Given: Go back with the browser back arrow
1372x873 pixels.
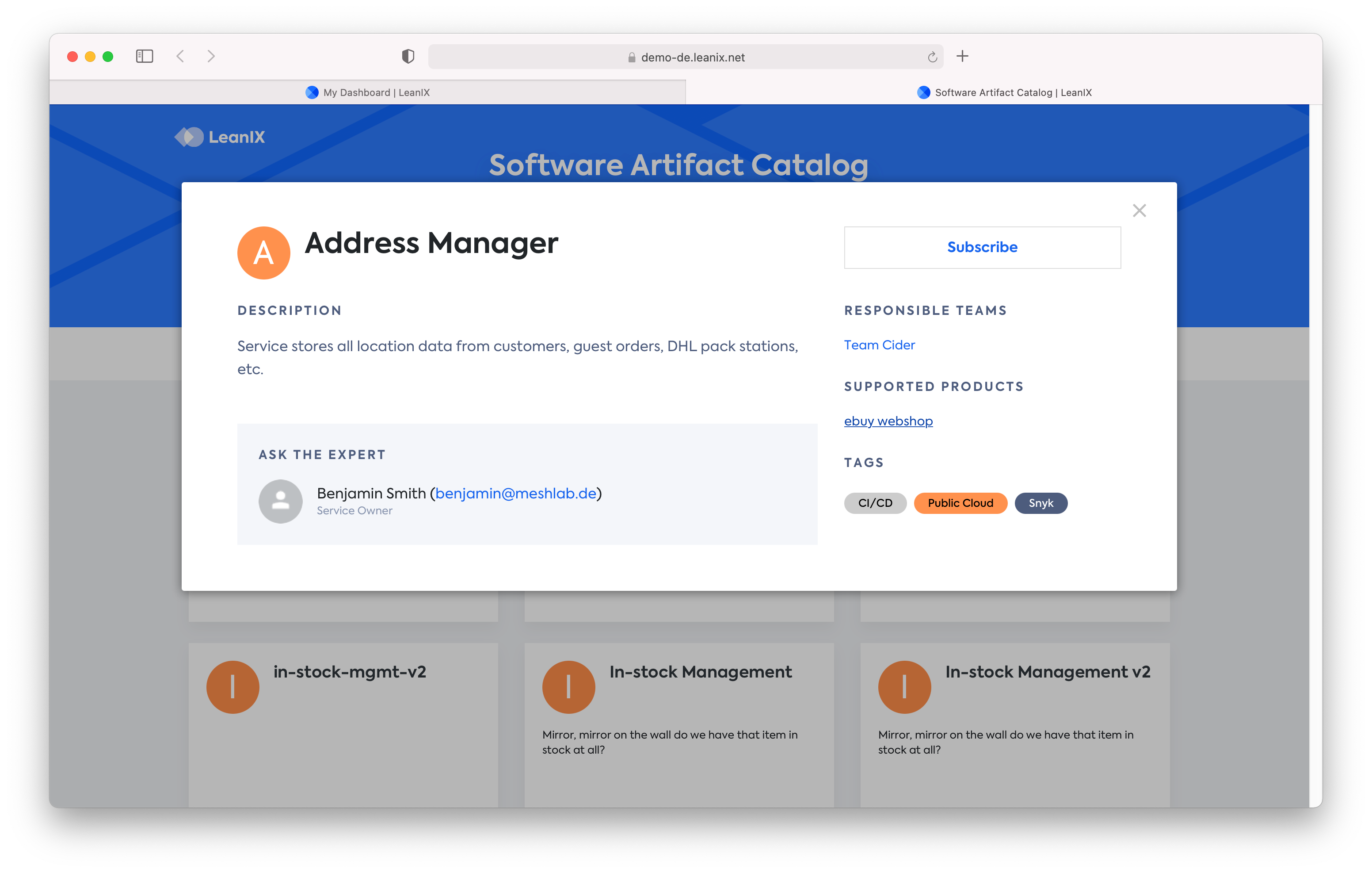Looking at the screenshot, I should click(181, 56).
